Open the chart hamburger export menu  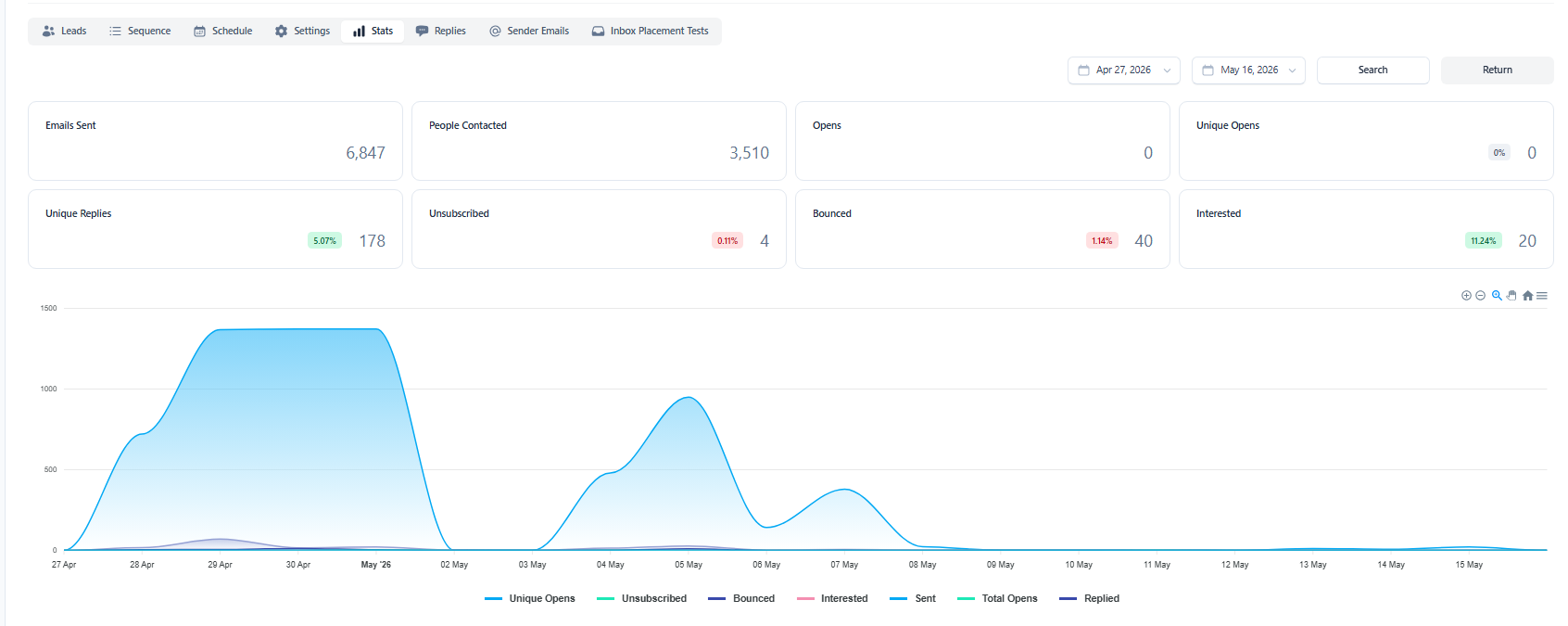pyautogui.click(x=1542, y=296)
